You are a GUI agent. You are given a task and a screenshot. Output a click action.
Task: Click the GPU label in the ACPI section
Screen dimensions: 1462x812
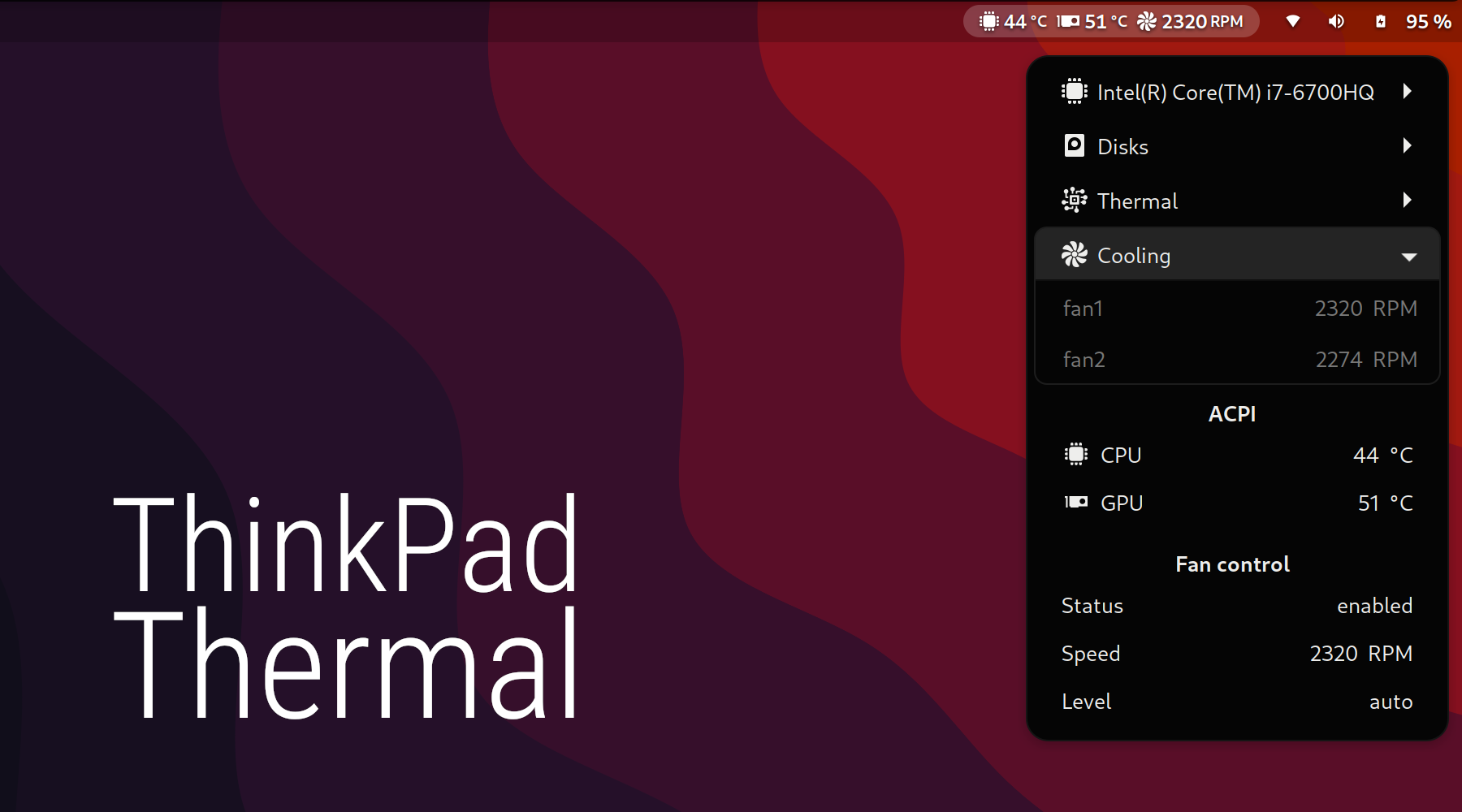pos(1122,503)
